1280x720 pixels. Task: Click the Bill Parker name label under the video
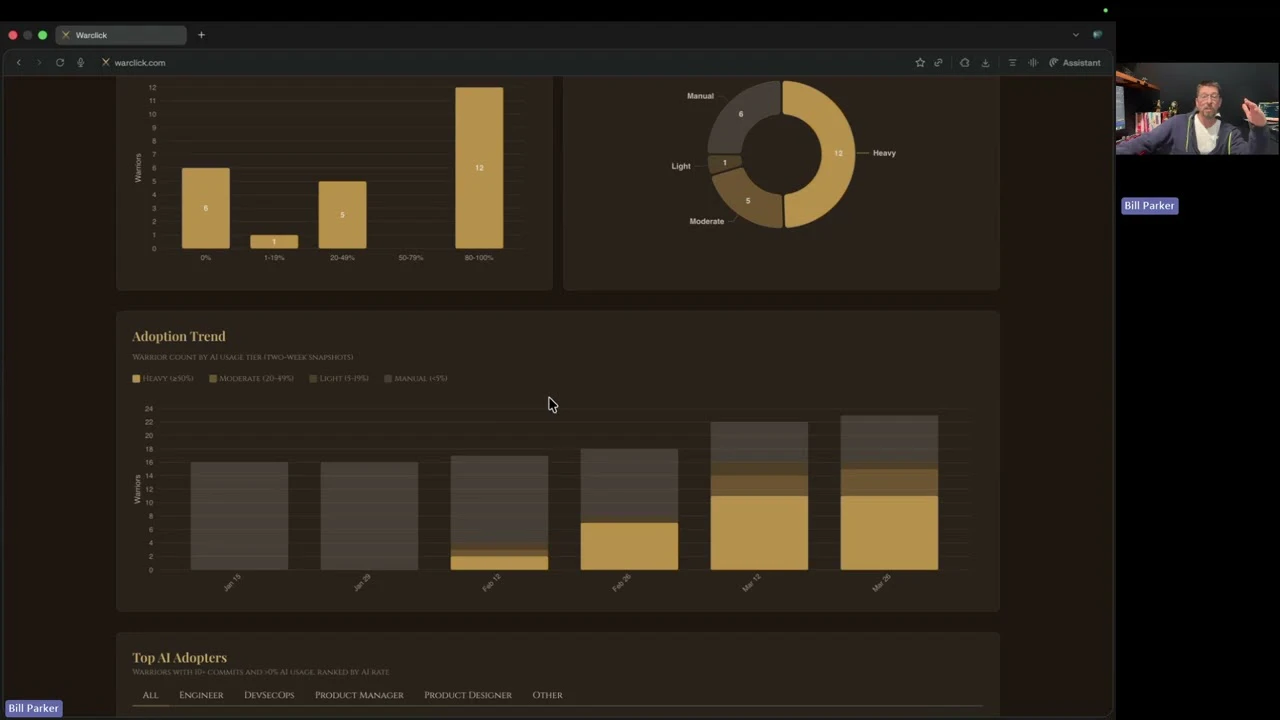click(x=1149, y=205)
